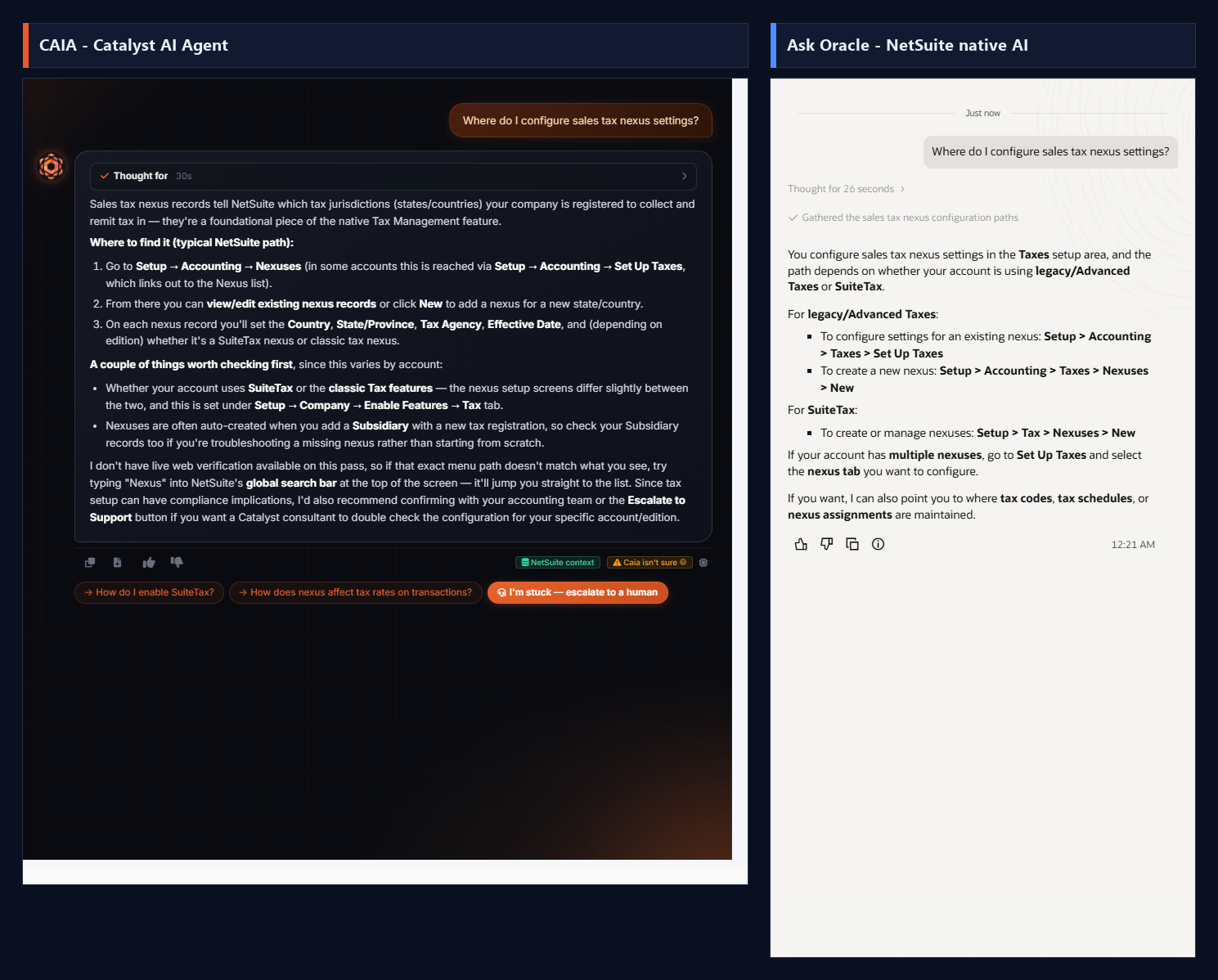Give the CAIA answer a thumbs up
The image size is (1218, 980).
pyautogui.click(x=149, y=562)
